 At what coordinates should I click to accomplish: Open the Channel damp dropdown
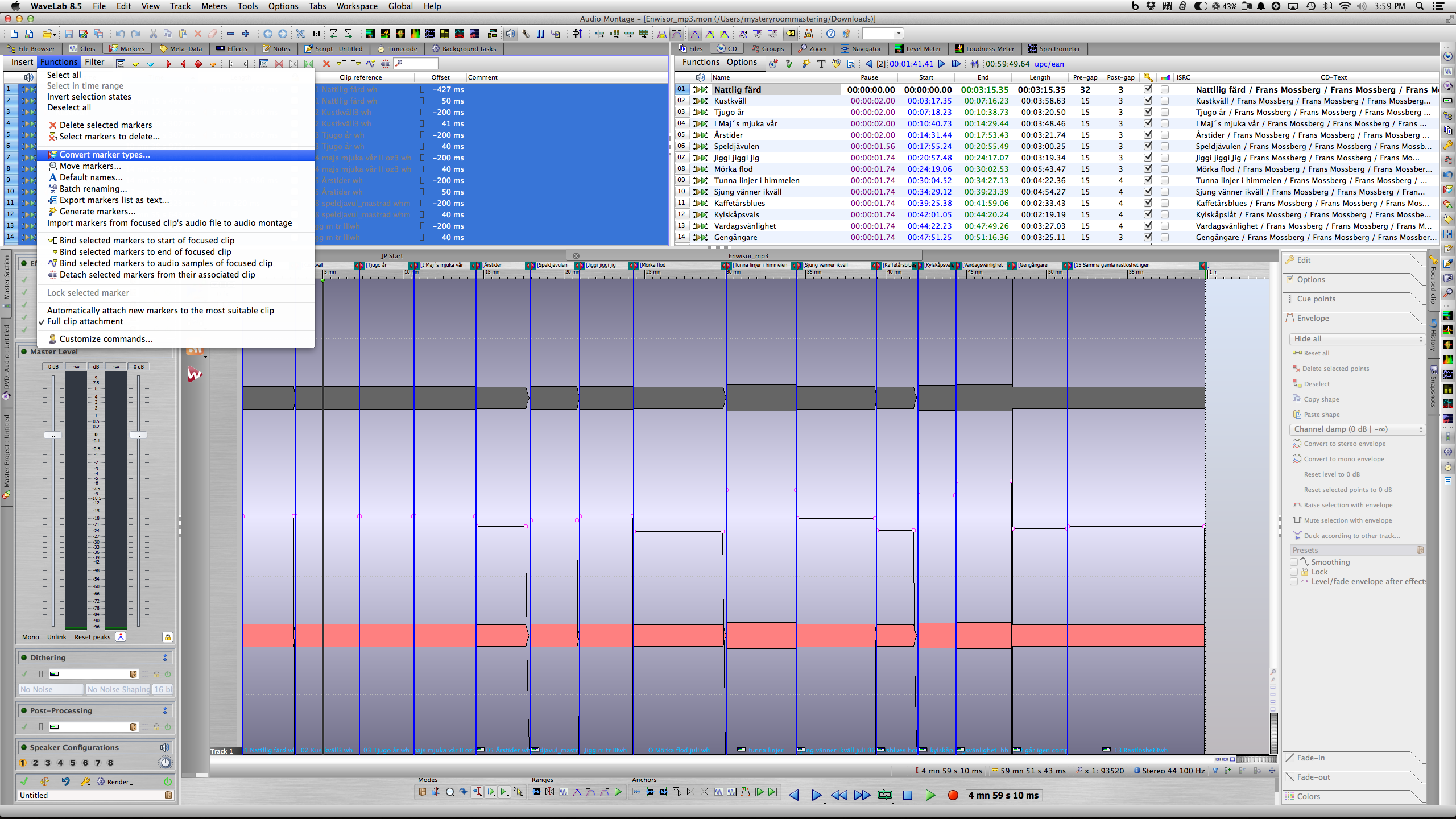click(1356, 429)
